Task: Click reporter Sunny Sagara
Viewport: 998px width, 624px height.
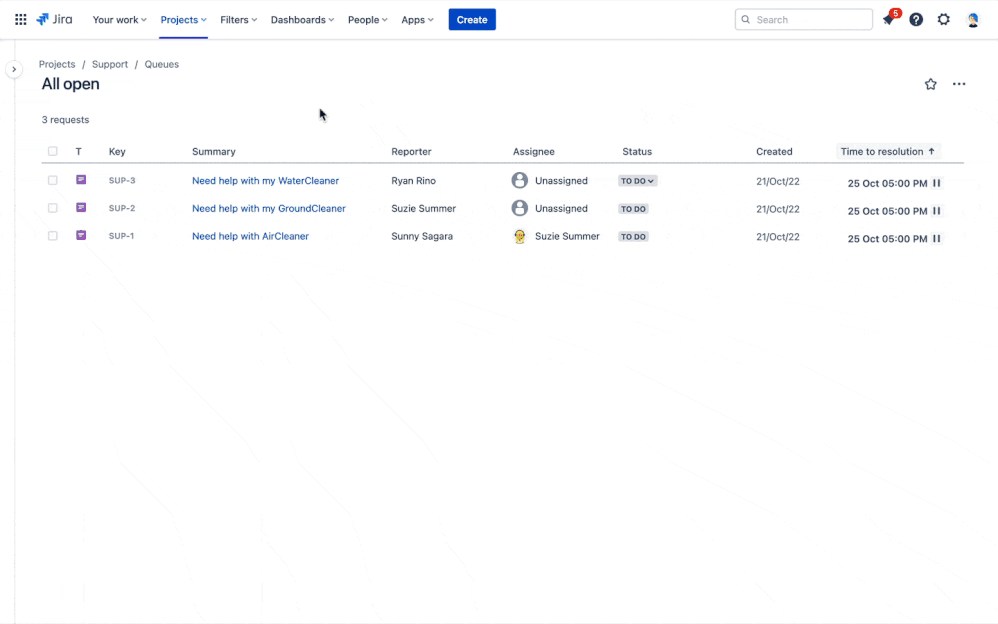Action: [x=422, y=236]
